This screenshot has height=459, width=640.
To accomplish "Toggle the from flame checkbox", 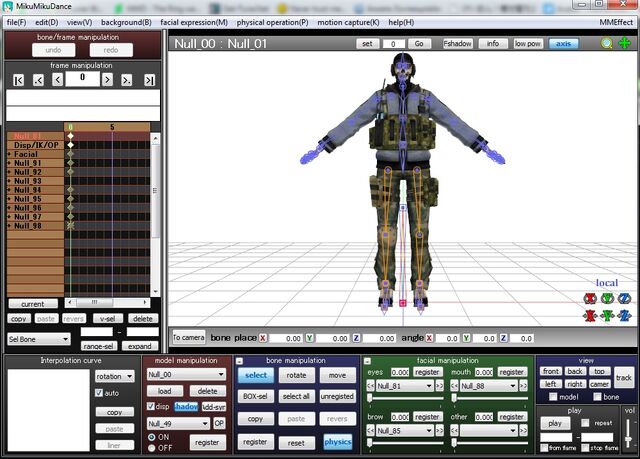I will 544,448.
